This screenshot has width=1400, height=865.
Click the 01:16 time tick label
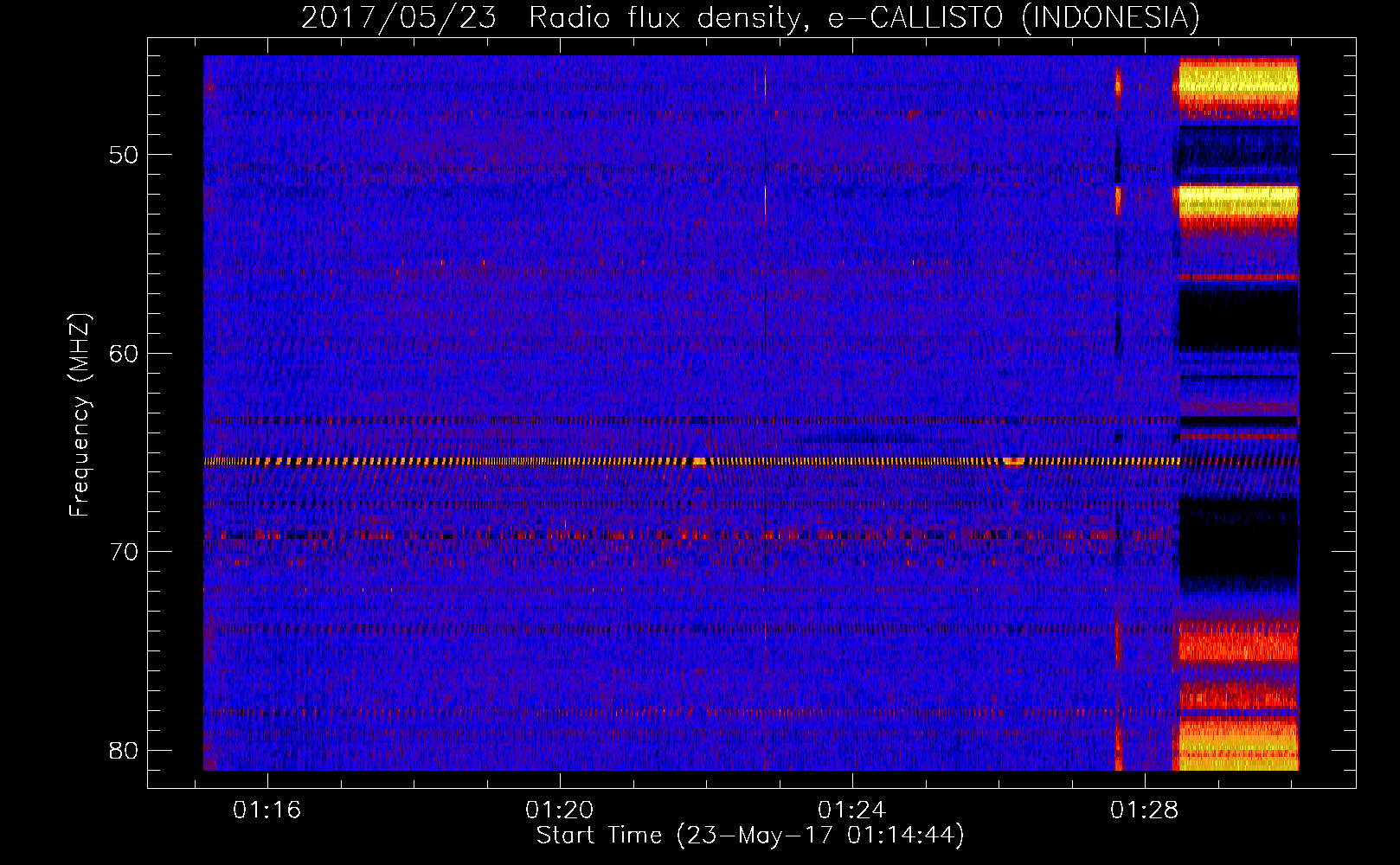click(x=267, y=810)
